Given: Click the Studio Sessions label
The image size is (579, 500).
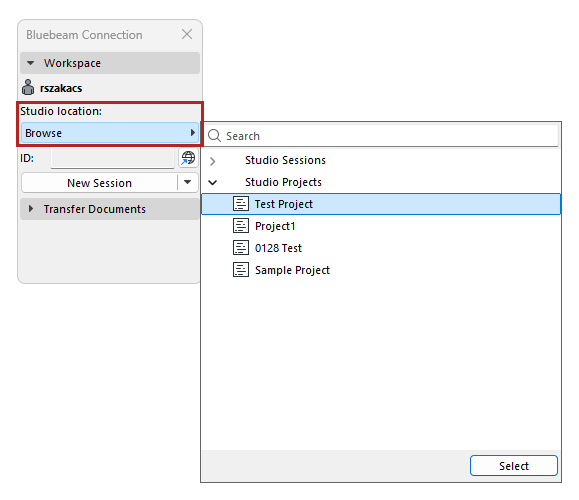Looking at the screenshot, I should pos(285,160).
